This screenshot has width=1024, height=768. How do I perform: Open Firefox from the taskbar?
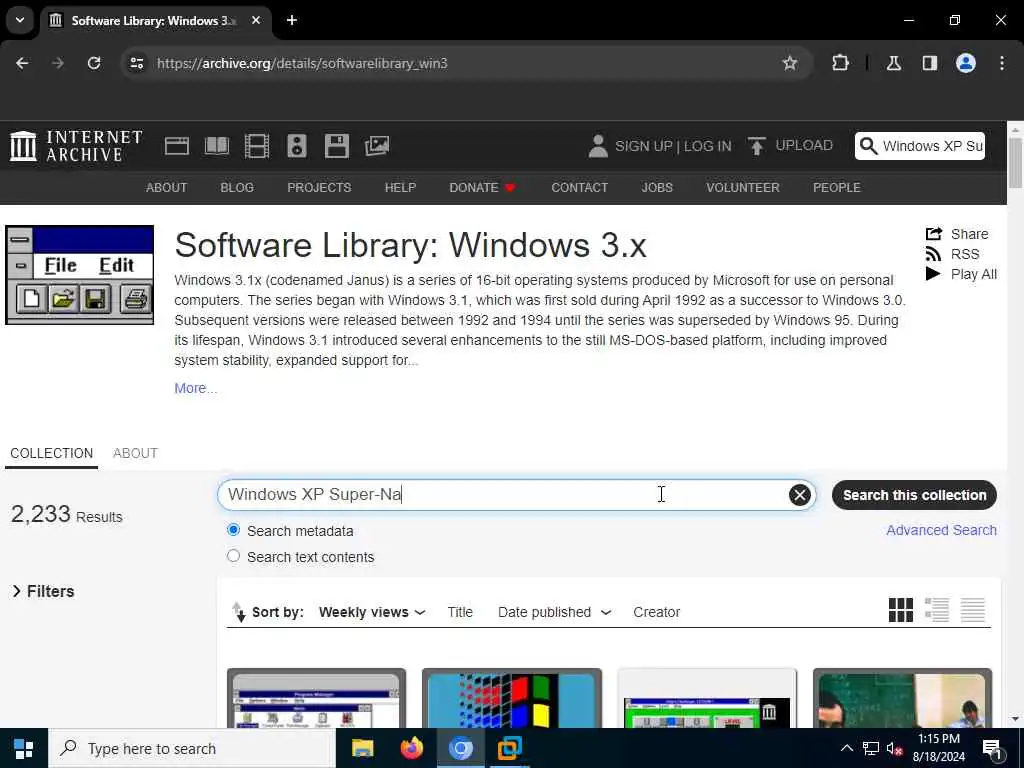411,748
